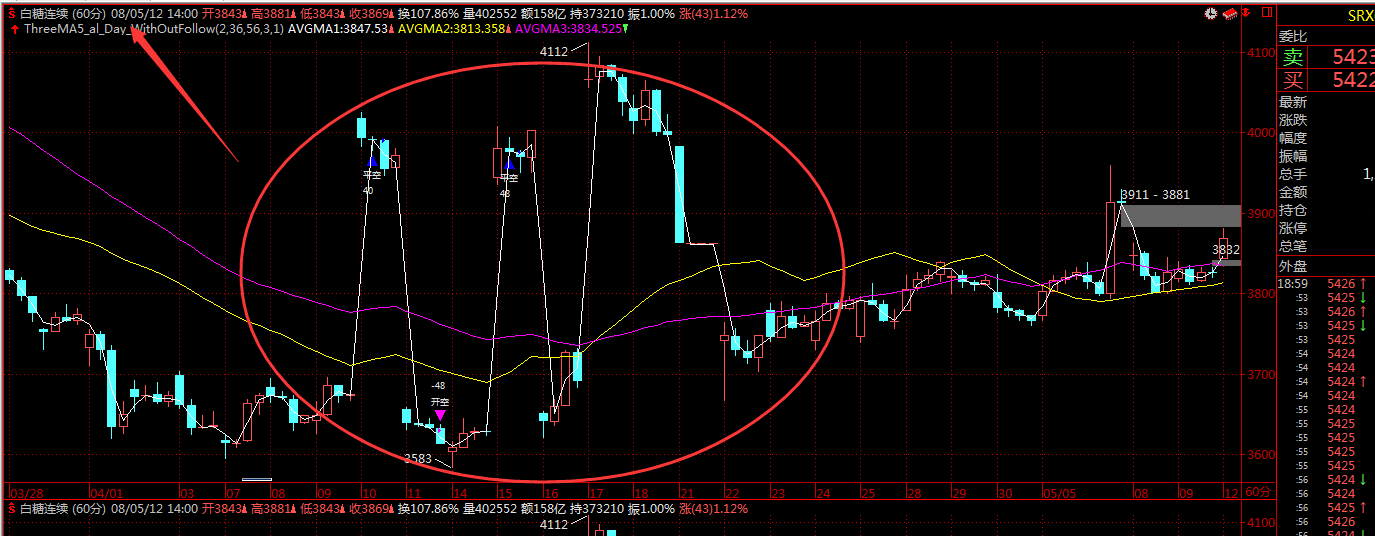The height and width of the screenshot is (536, 1375).
Task: Click the 振幅 label in quote panel
Action: [1293, 156]
